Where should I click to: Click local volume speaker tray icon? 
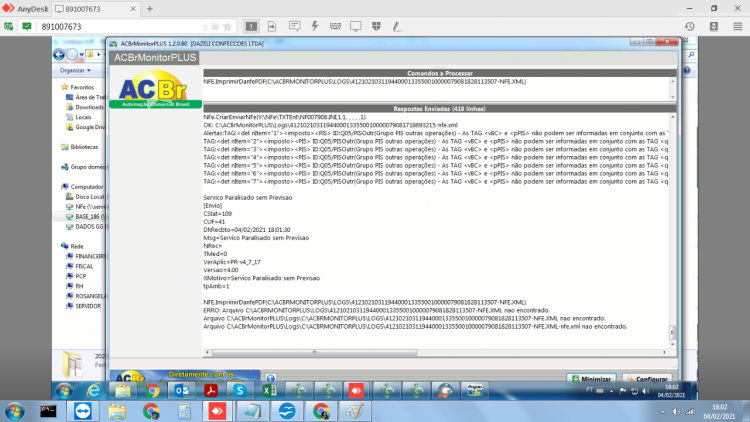(x=676, y=411)
